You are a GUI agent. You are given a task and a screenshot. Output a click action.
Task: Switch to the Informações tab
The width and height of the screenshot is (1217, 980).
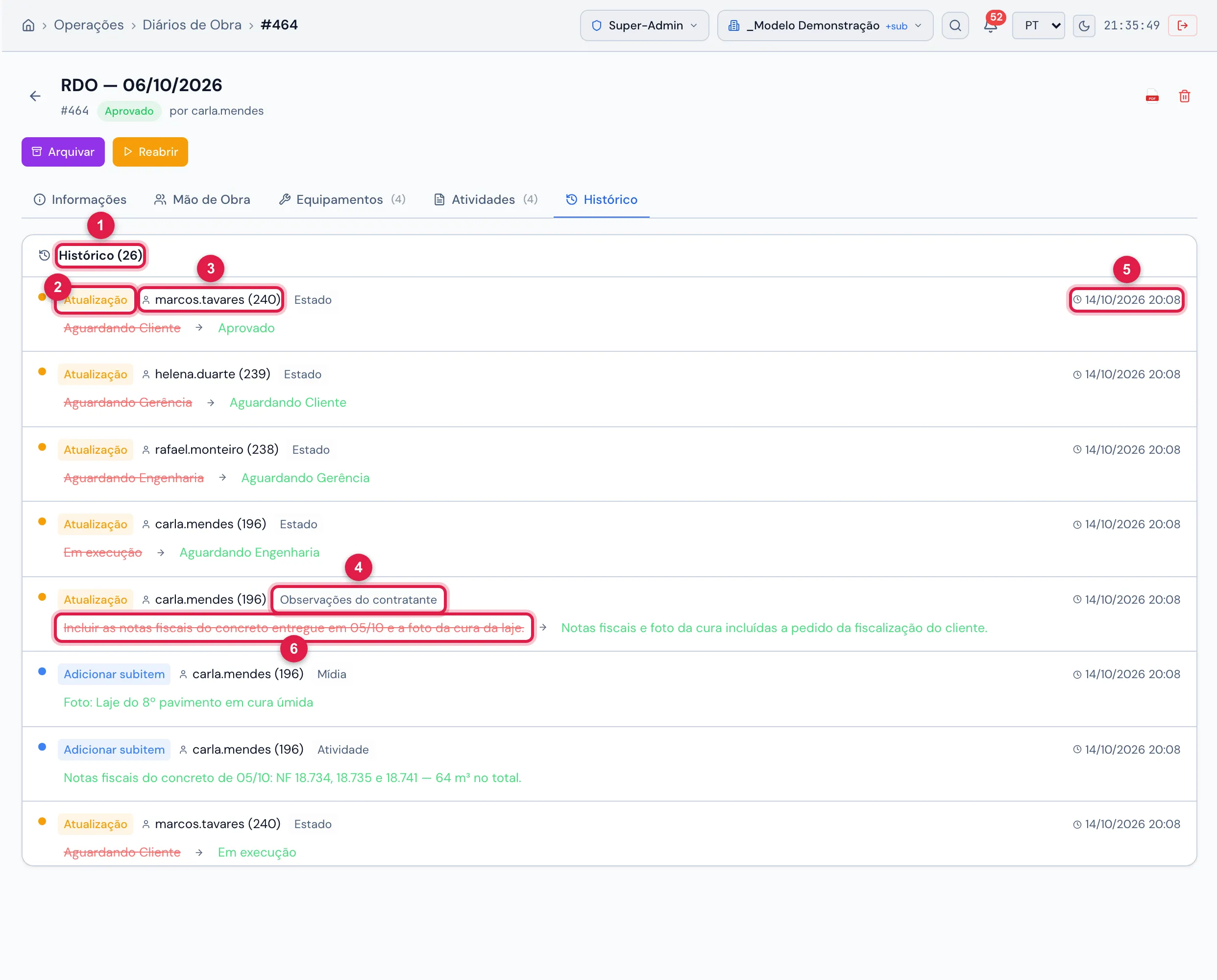(x=80, y=199)
